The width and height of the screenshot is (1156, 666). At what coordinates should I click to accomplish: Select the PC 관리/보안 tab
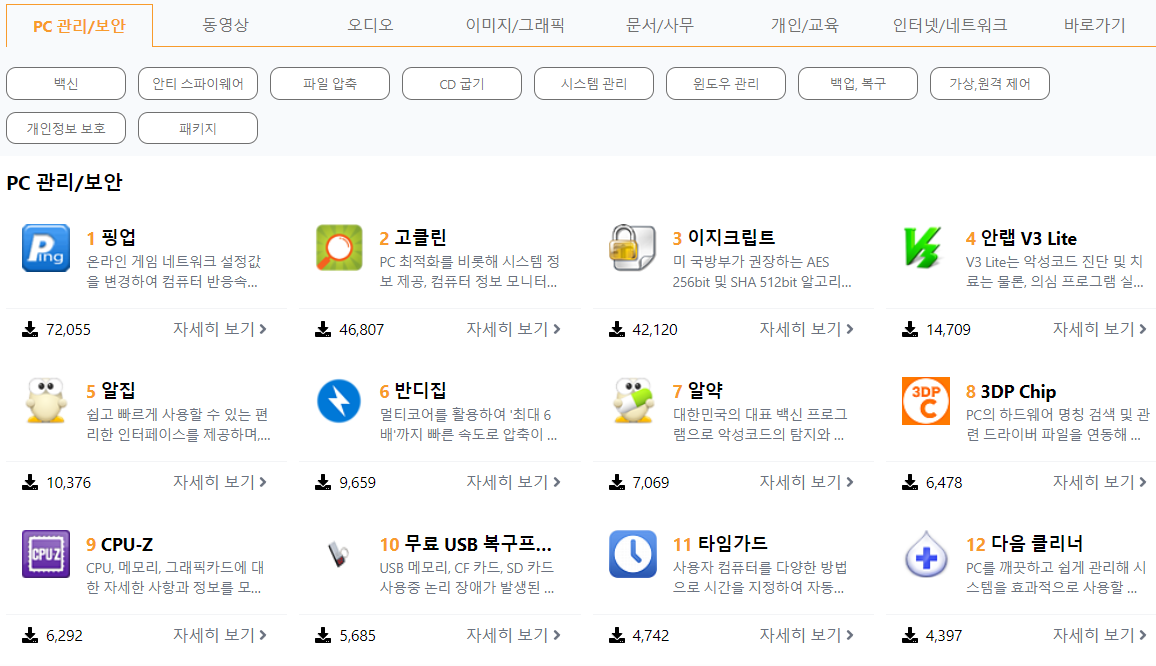point(80,26)
